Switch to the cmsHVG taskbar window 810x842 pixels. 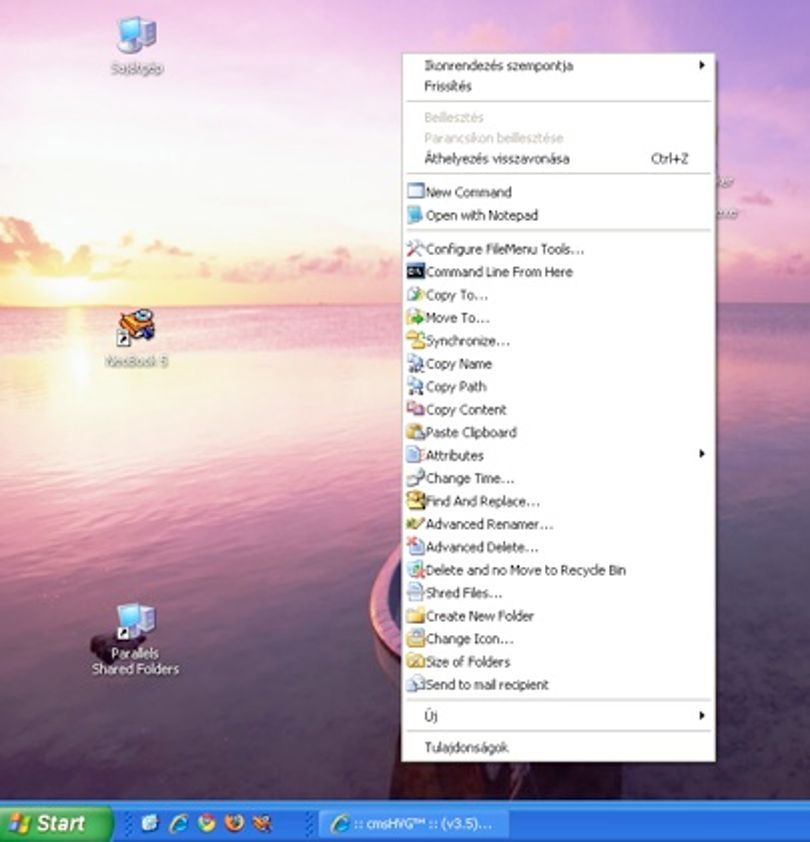[414, 823]
